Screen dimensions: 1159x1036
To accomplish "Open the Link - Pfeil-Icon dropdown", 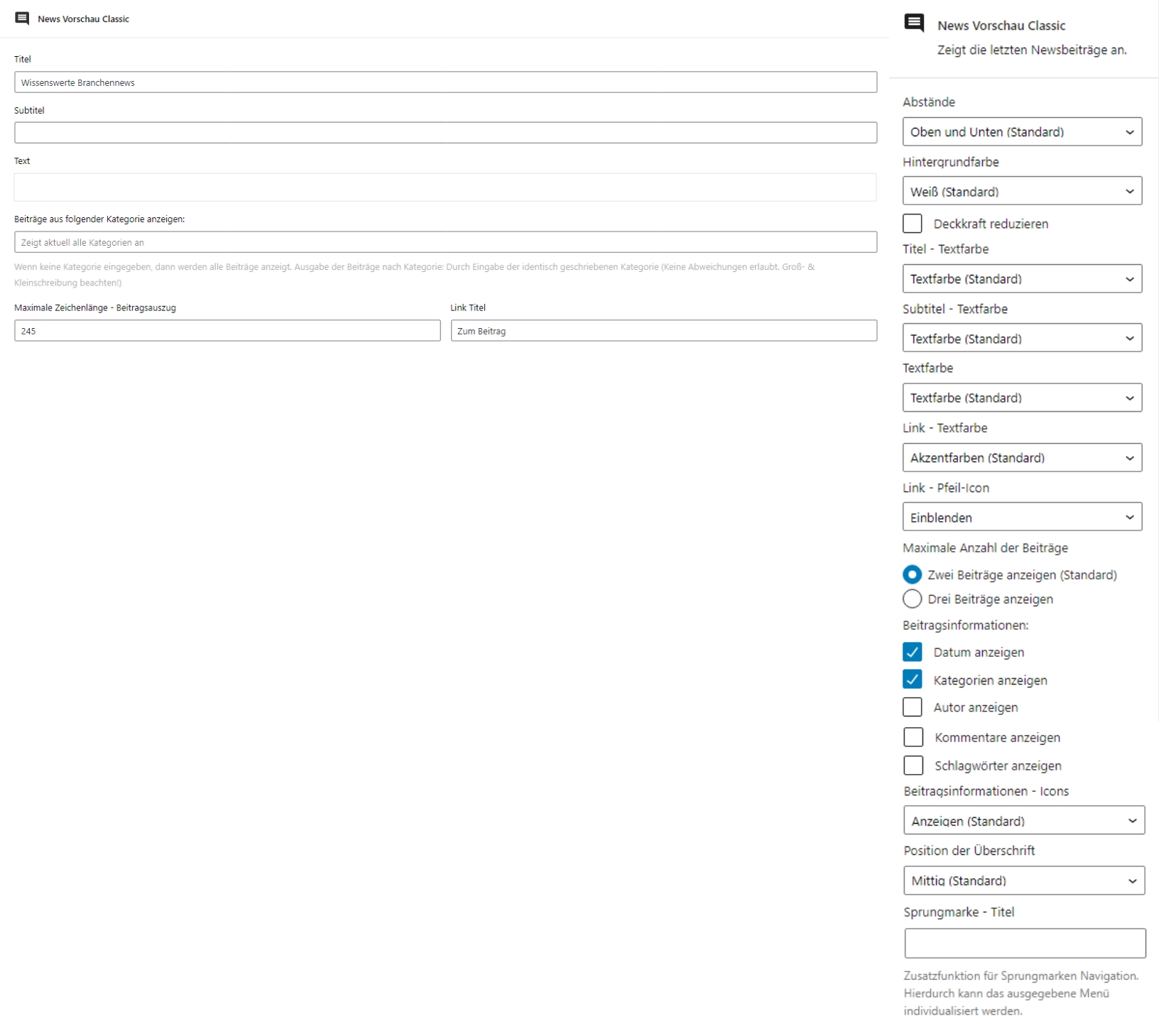I will click(1023, 518).
